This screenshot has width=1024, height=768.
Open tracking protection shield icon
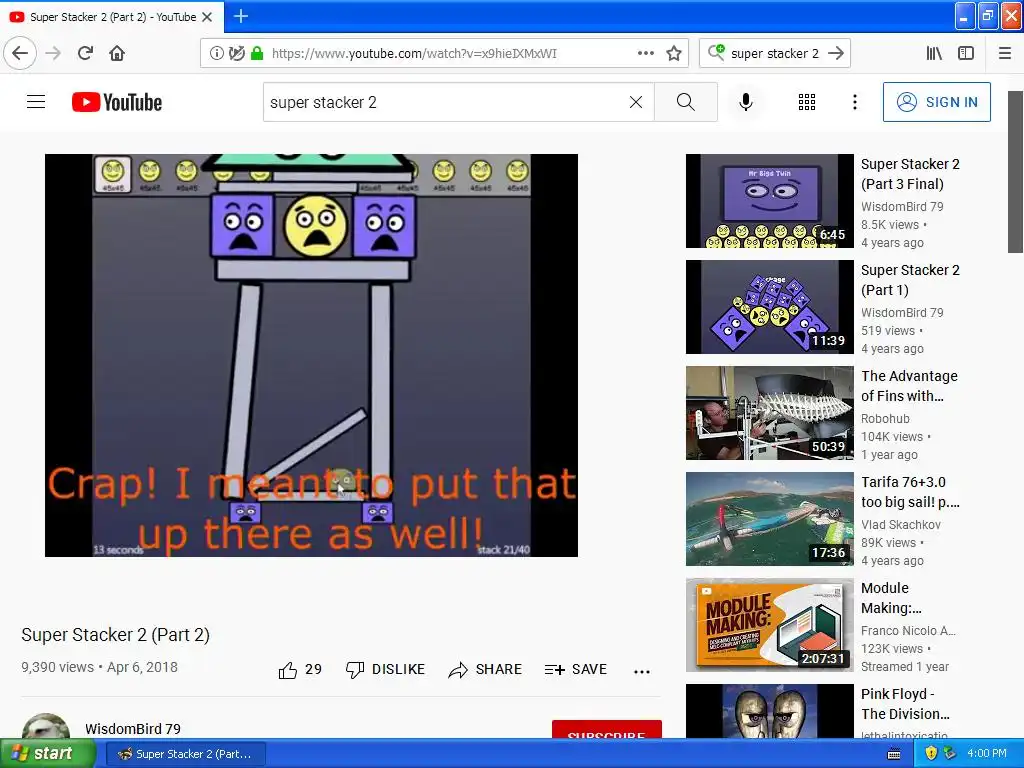pyautogui.click(x=236, y=54)
